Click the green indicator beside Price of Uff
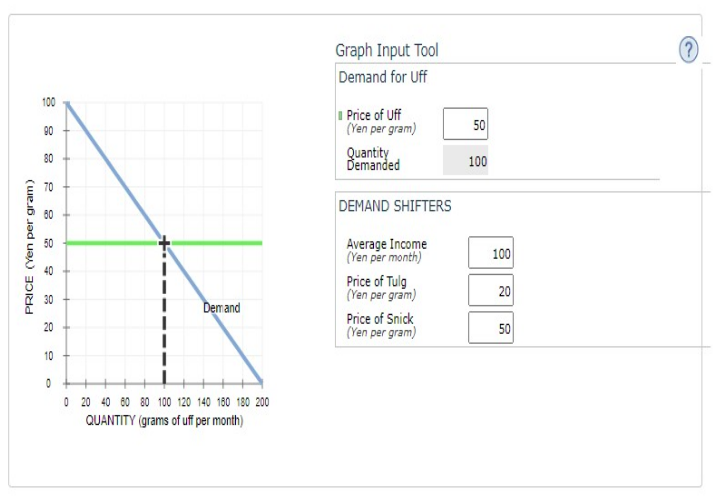The width and height of the screenshot is (714, 502). (340, 116)
